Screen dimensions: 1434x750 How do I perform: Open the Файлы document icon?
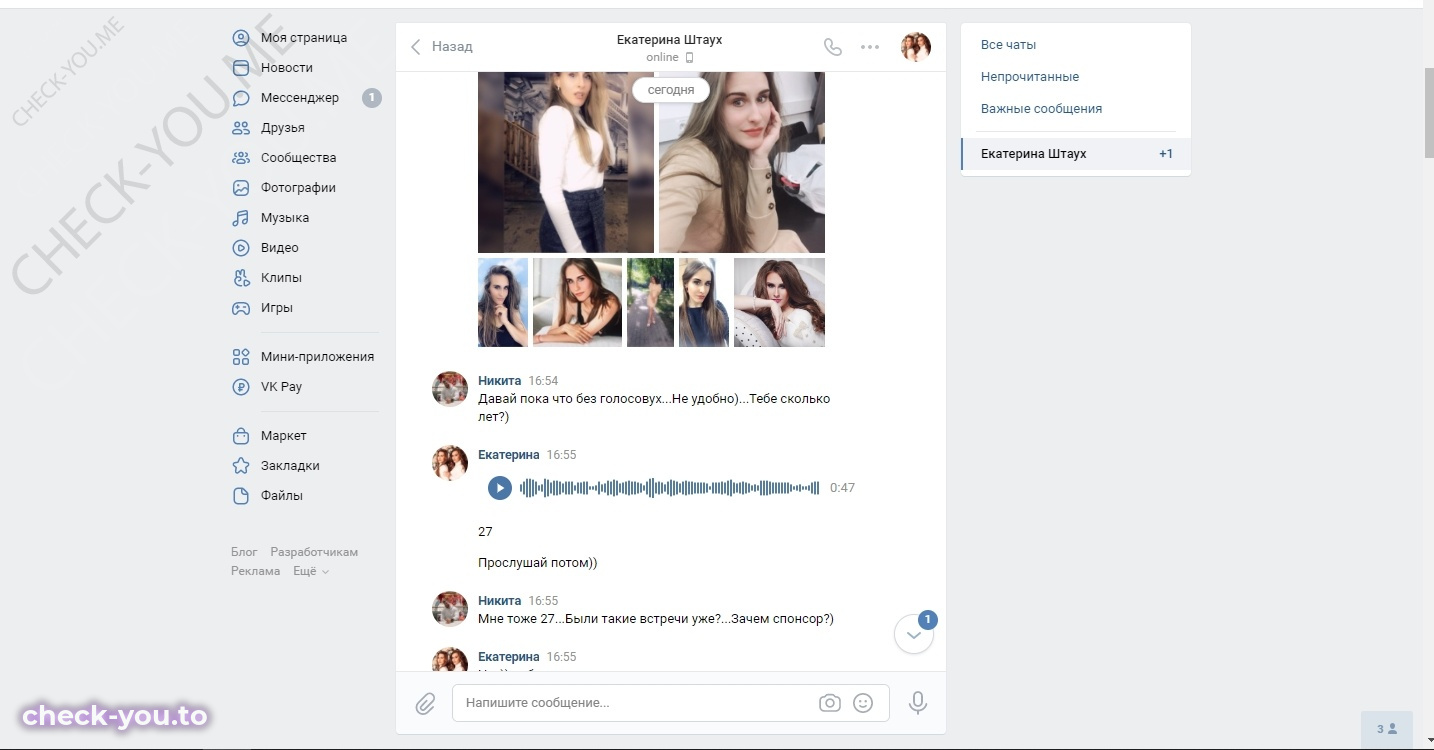click(241, 496)
